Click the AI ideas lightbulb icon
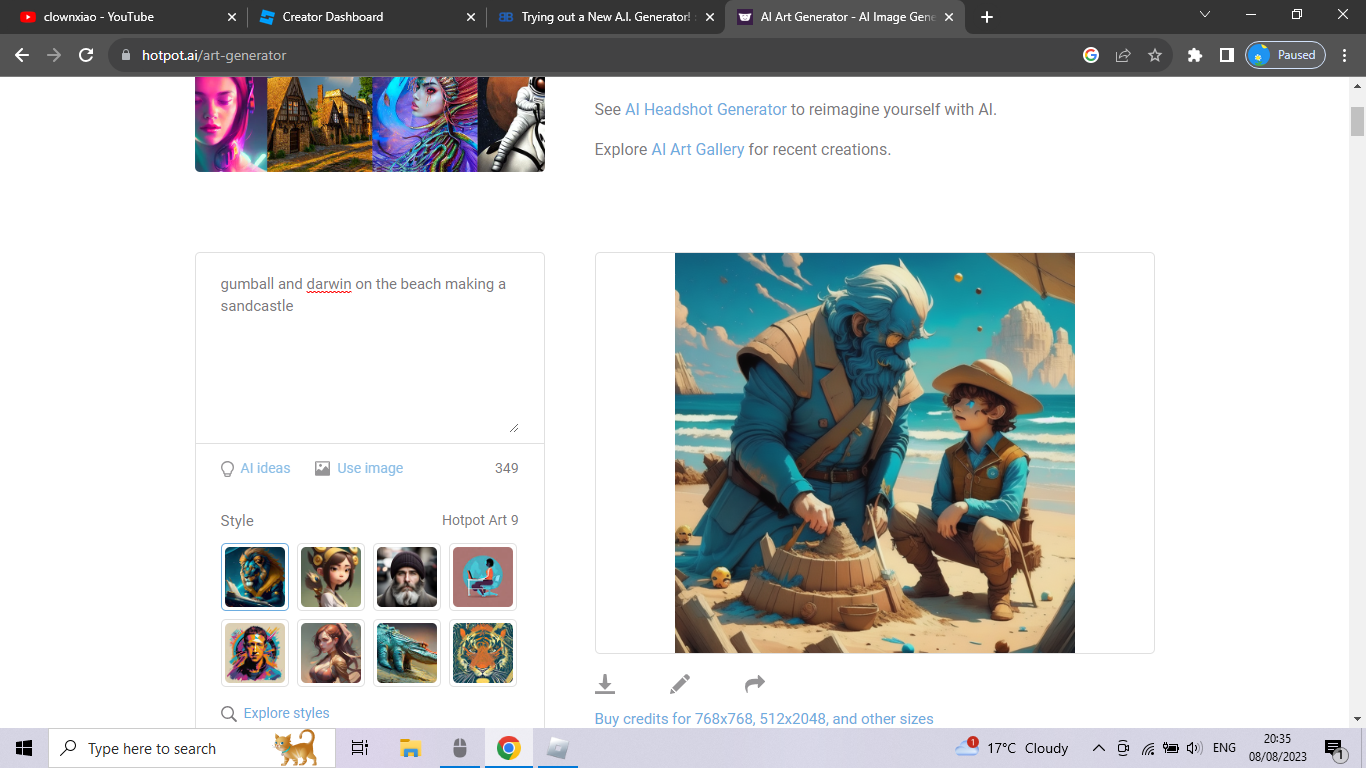Screen dimensions: 1366x768 [x=227, y=469]
